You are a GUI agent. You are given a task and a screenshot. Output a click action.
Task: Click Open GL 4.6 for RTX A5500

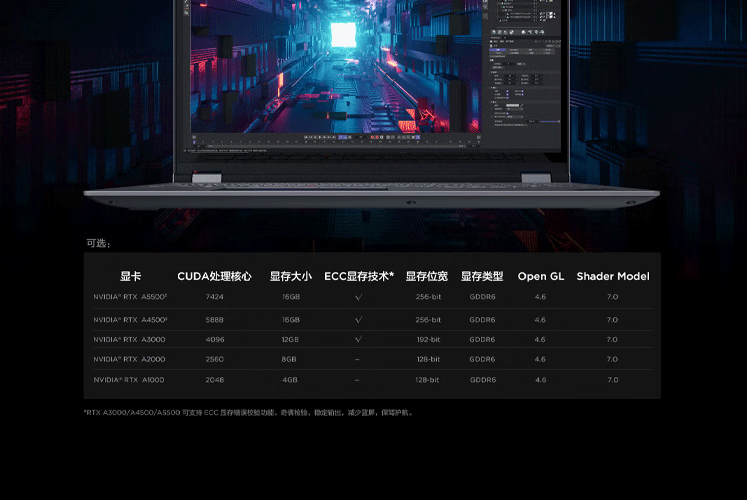coord(540,297)
